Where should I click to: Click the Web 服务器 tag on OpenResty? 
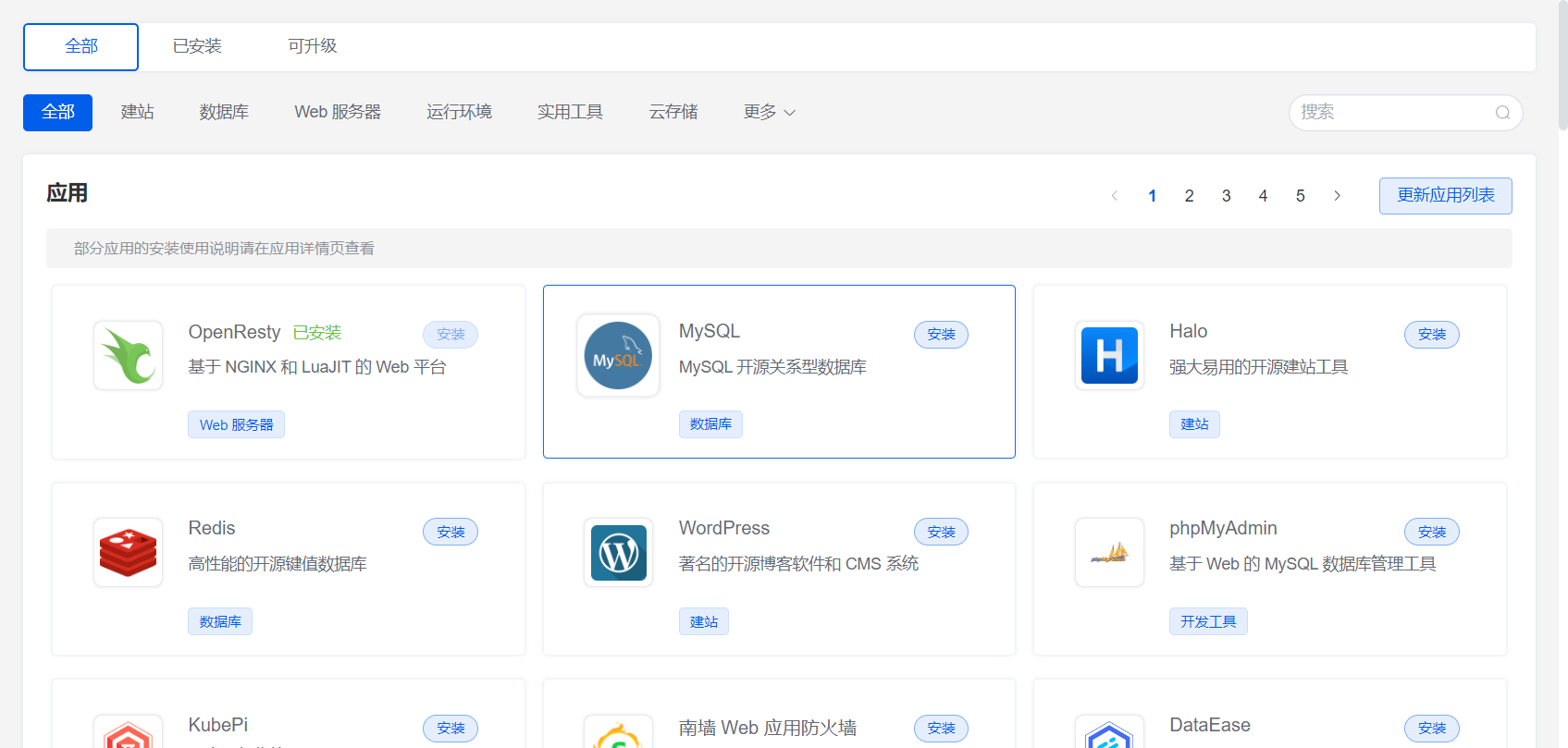236,425
